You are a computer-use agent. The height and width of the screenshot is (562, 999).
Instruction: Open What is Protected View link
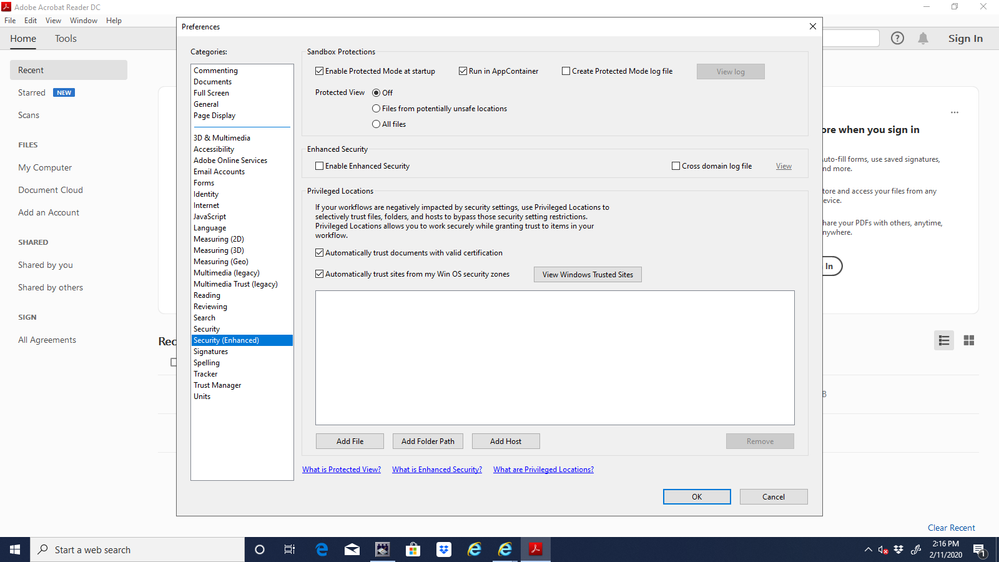(x=341, y=470)
